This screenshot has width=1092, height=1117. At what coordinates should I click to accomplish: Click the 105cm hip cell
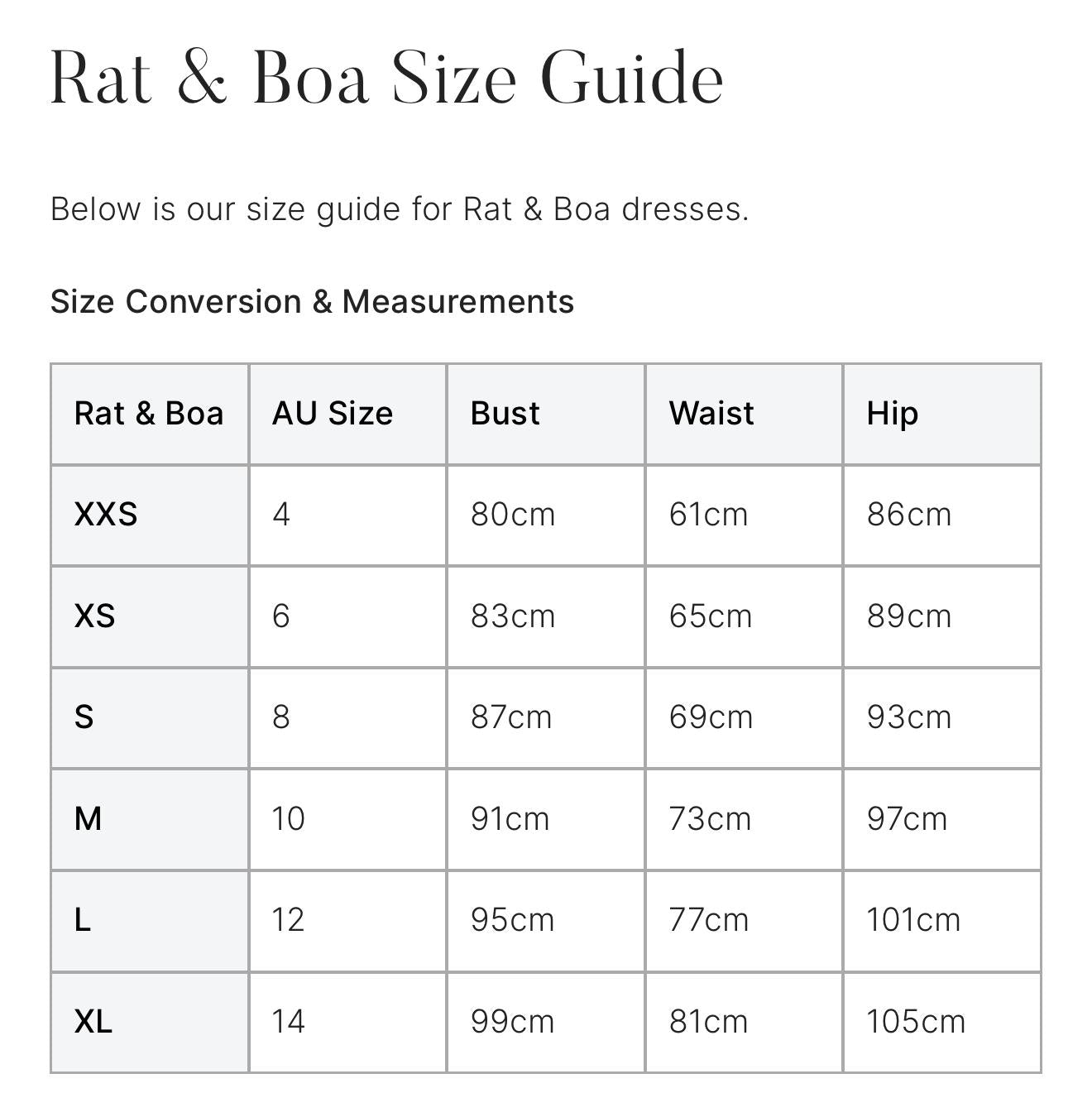[x=916, y=1022]
